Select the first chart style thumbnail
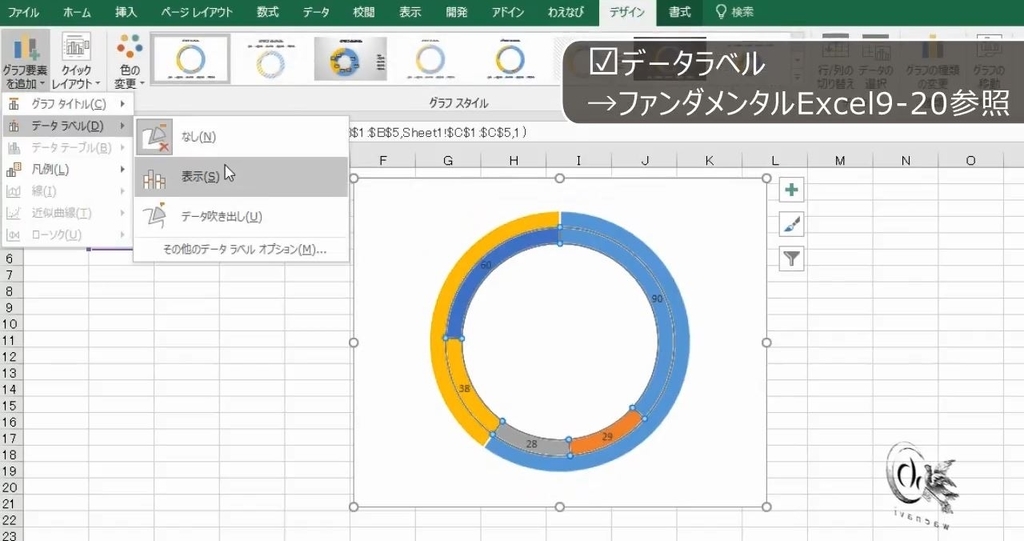 coord(191,59)
